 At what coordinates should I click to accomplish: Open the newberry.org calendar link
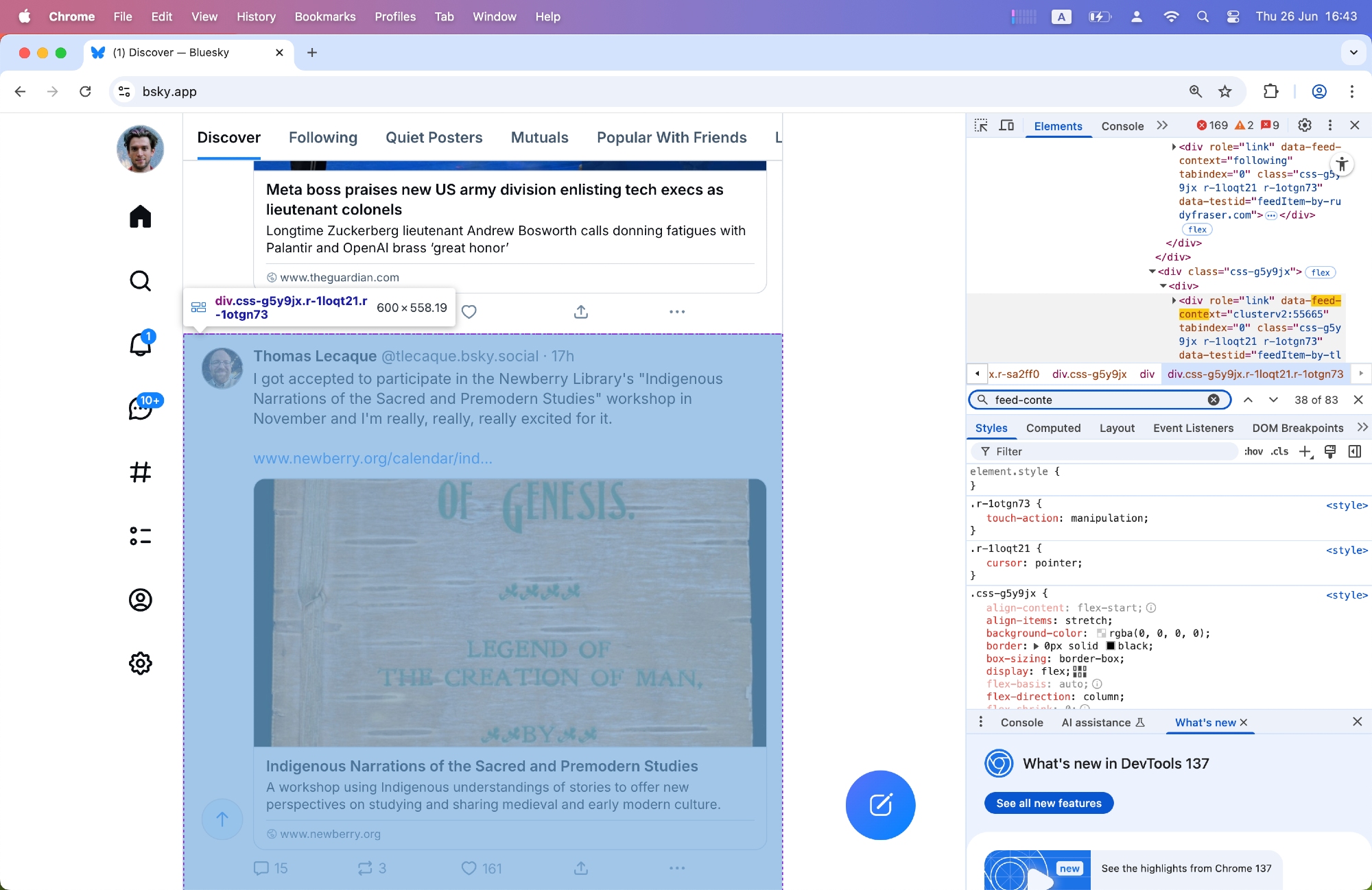coord(372,458)
